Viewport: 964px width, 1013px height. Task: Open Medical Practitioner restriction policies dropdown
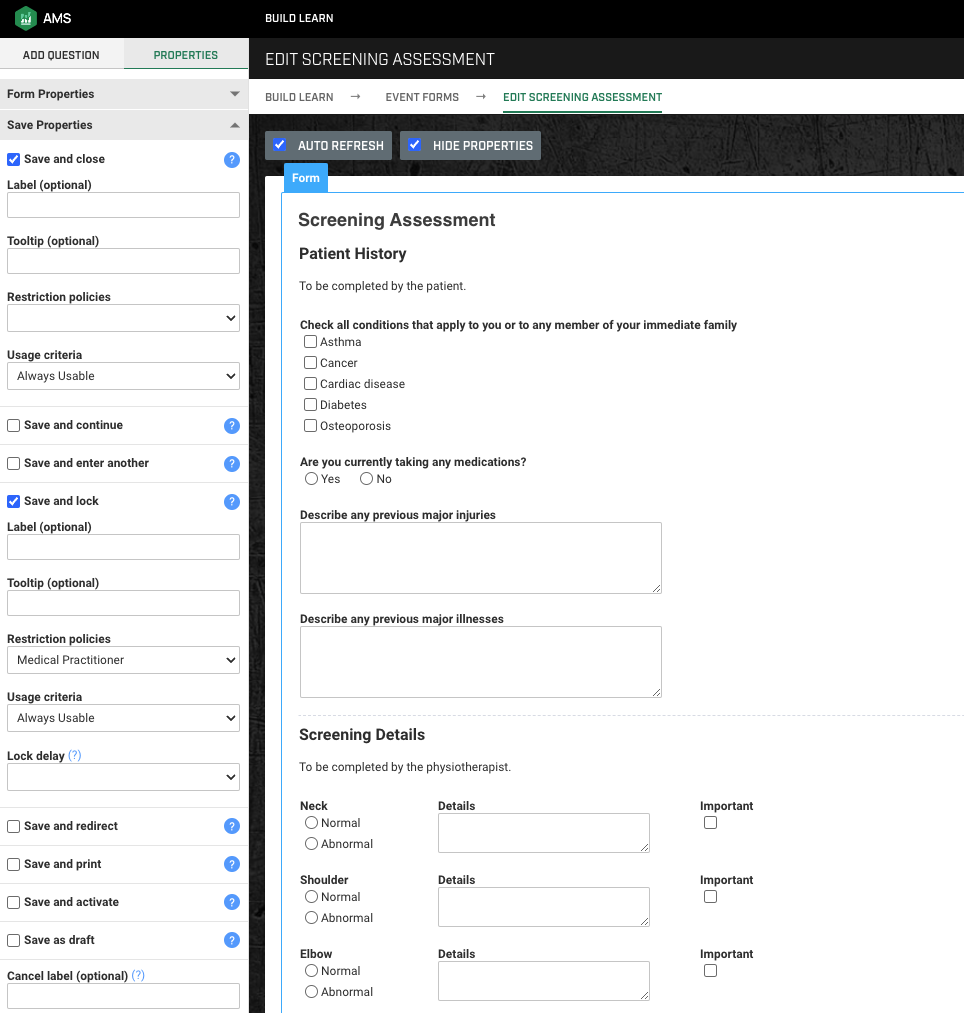tap(123, 660)
